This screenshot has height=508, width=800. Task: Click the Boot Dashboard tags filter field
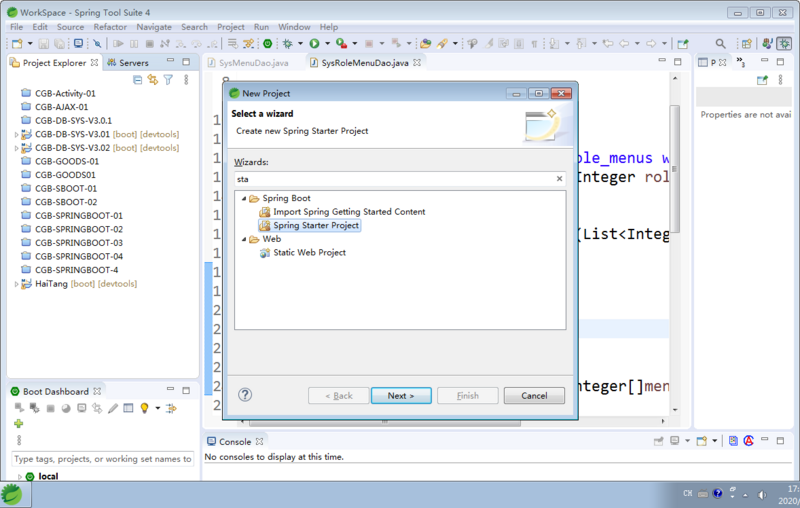click(103, 459)
